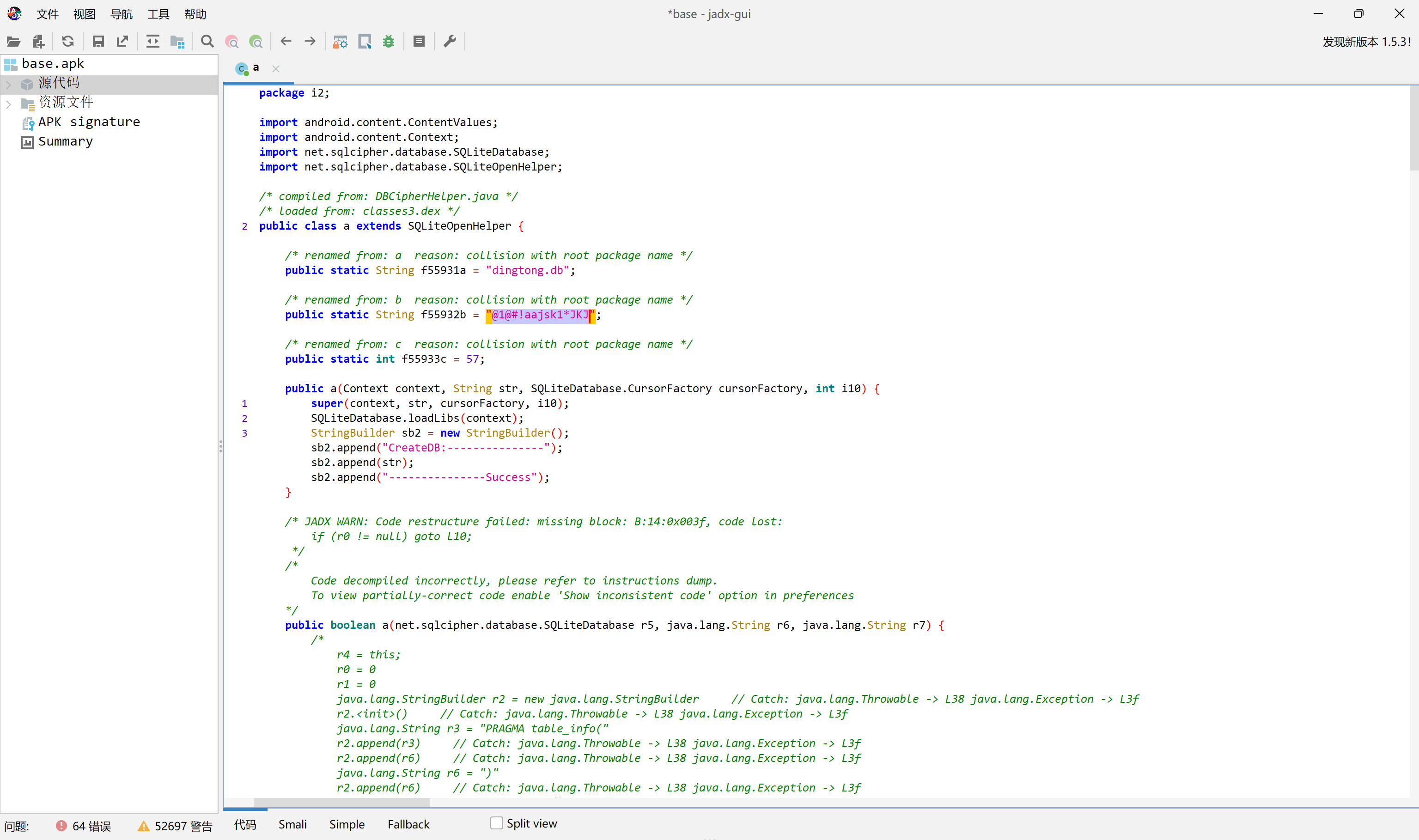
Task: Toggle the Split view checkbox
Action: (496, 823)
